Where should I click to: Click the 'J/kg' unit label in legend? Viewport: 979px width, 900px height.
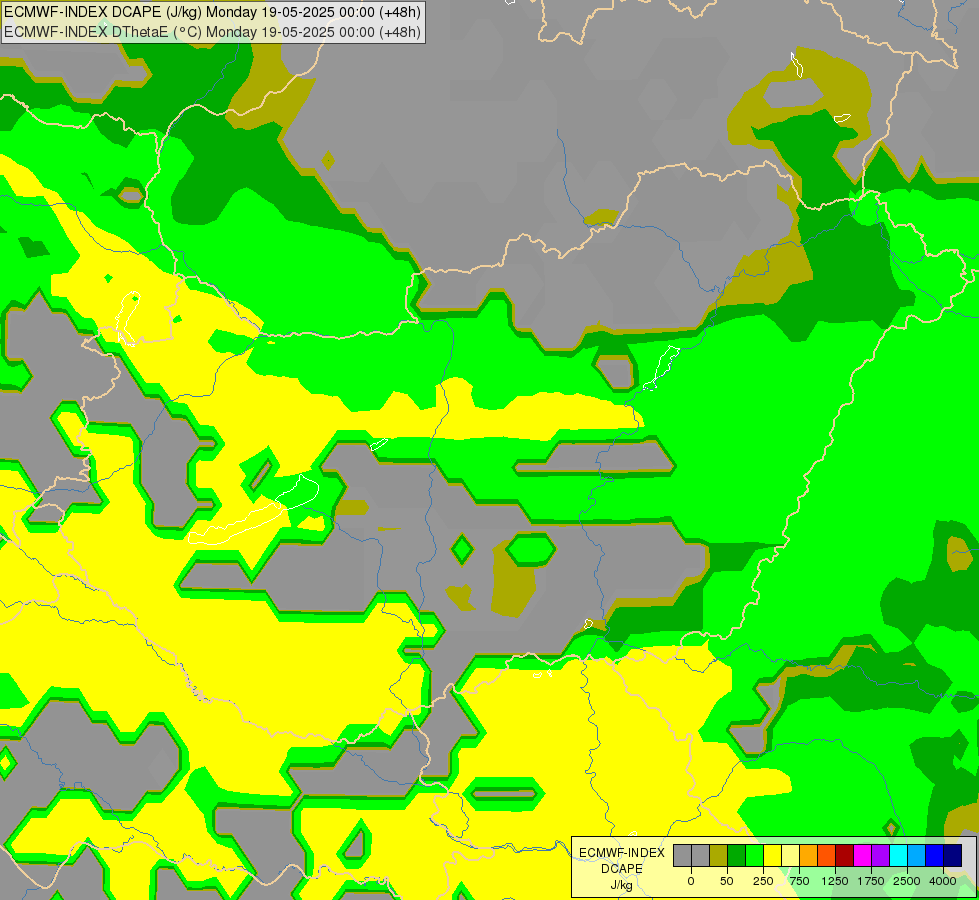[x=621, y=885]
